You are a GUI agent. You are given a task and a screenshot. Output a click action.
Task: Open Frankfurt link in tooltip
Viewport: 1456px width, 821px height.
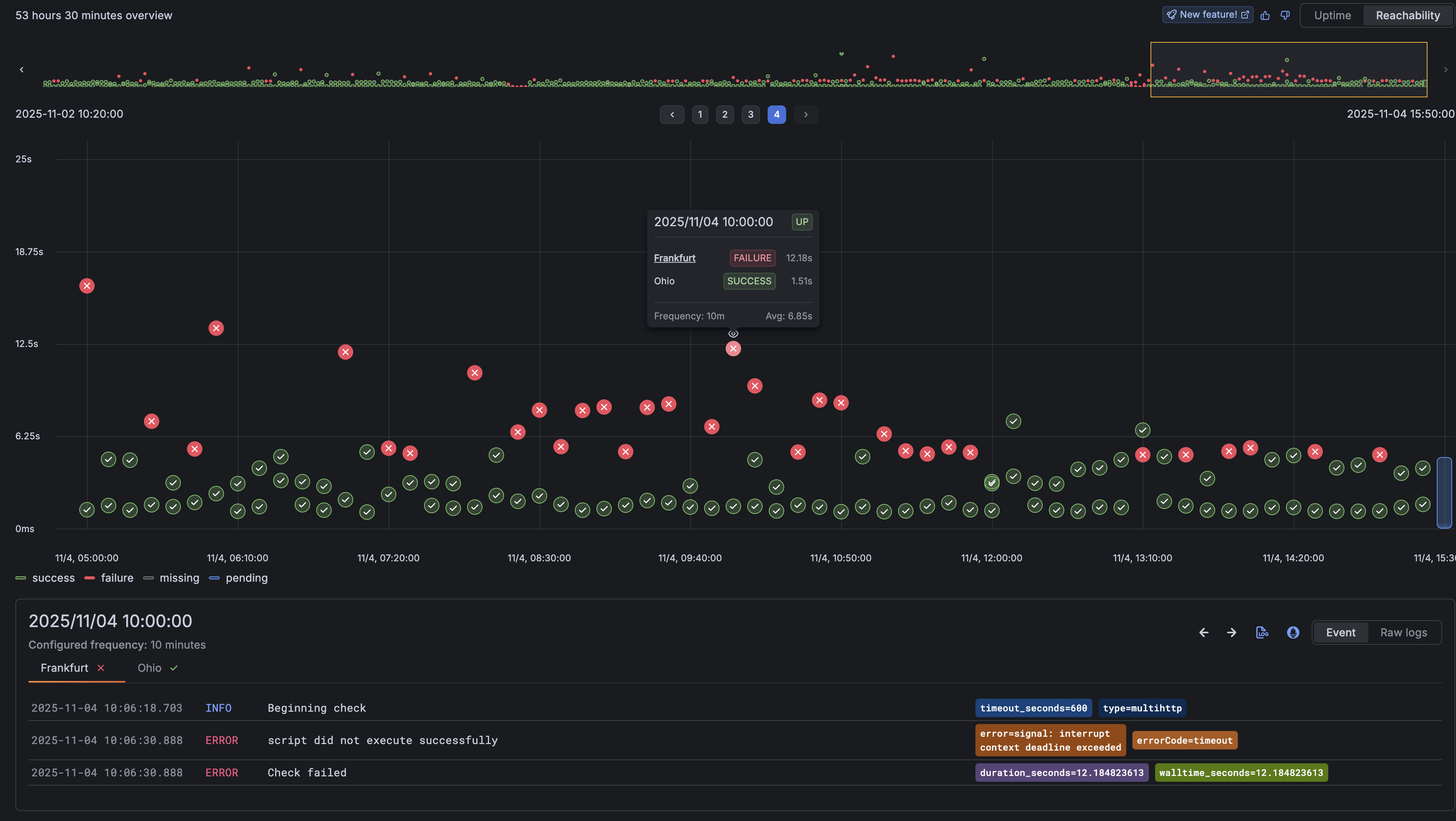[x=674, y=258]
